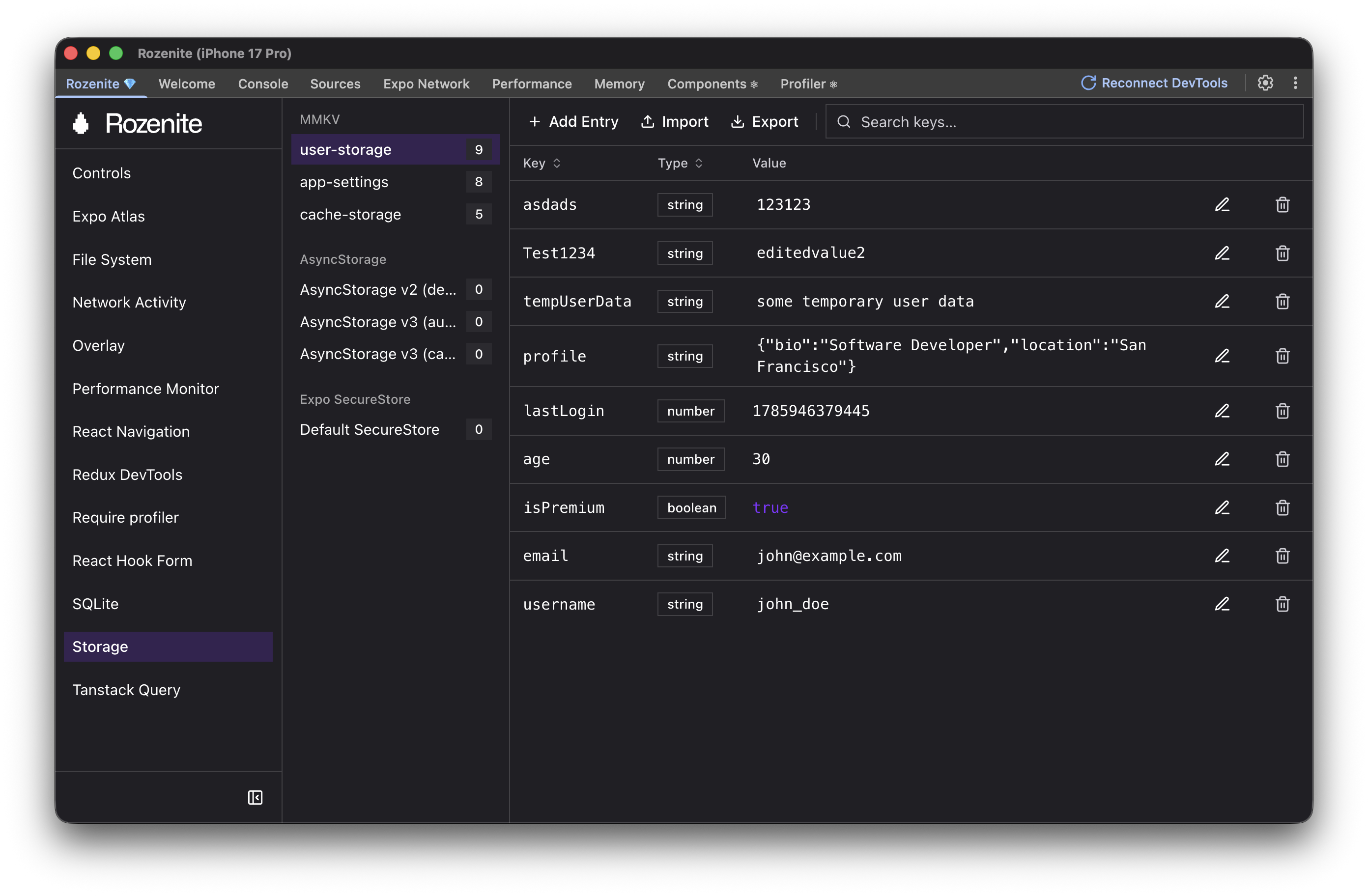Open DevTools settings gear
Viewport: 1368px width, 896px height.
pyautogui.click(x=1265, y=83)
